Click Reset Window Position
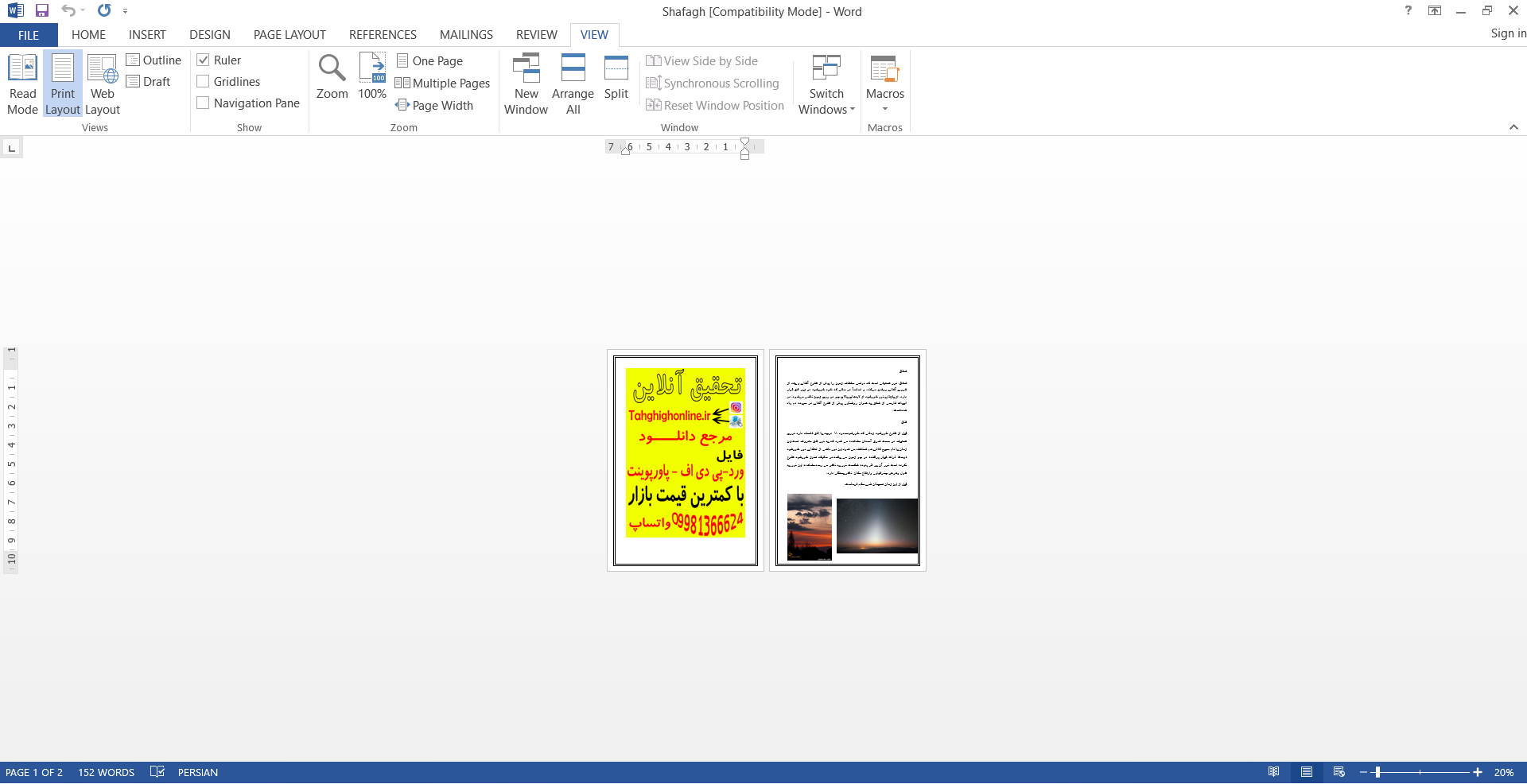1527x784 pixels. click(715, 106)
